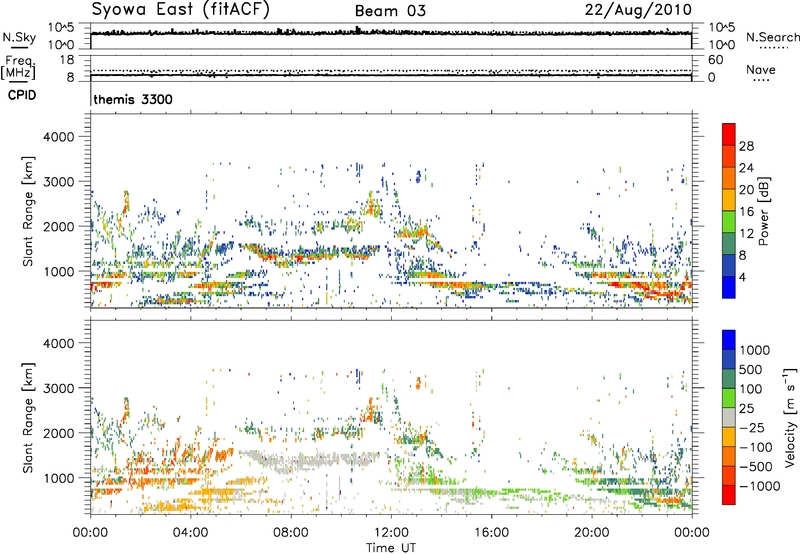Click the "themis 3300" control program text
Viewport: 800px width, 554px height.
tap(133, 99)
